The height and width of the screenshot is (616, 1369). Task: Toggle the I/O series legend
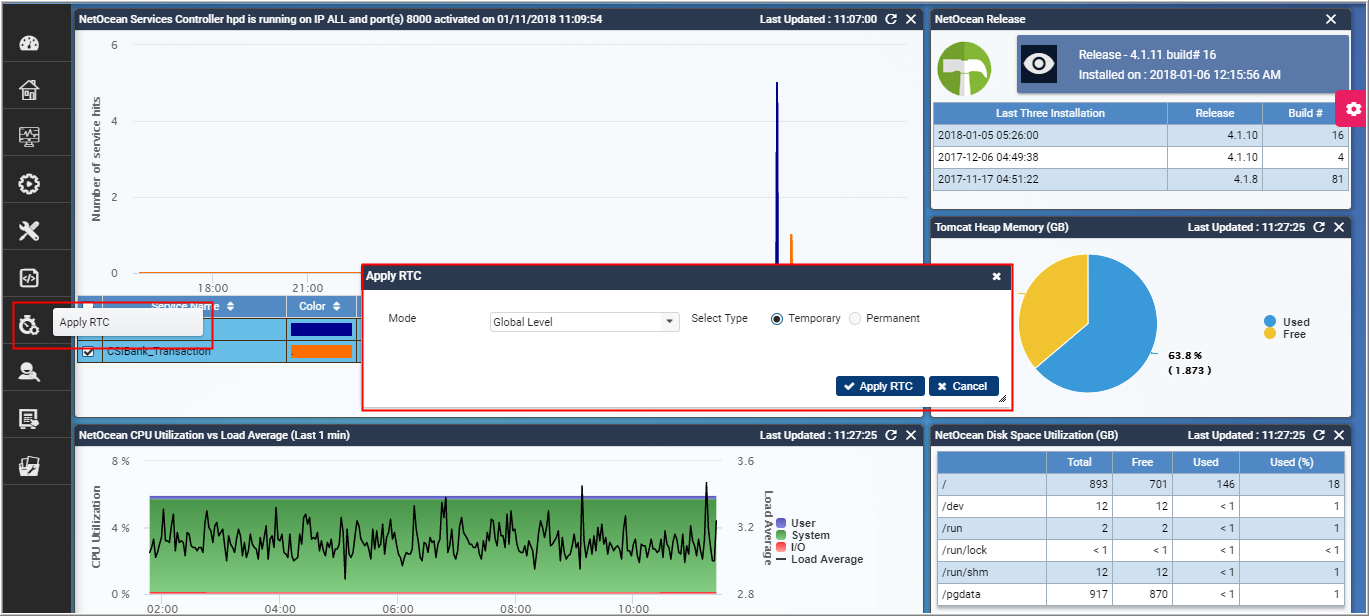click(793, 547)
